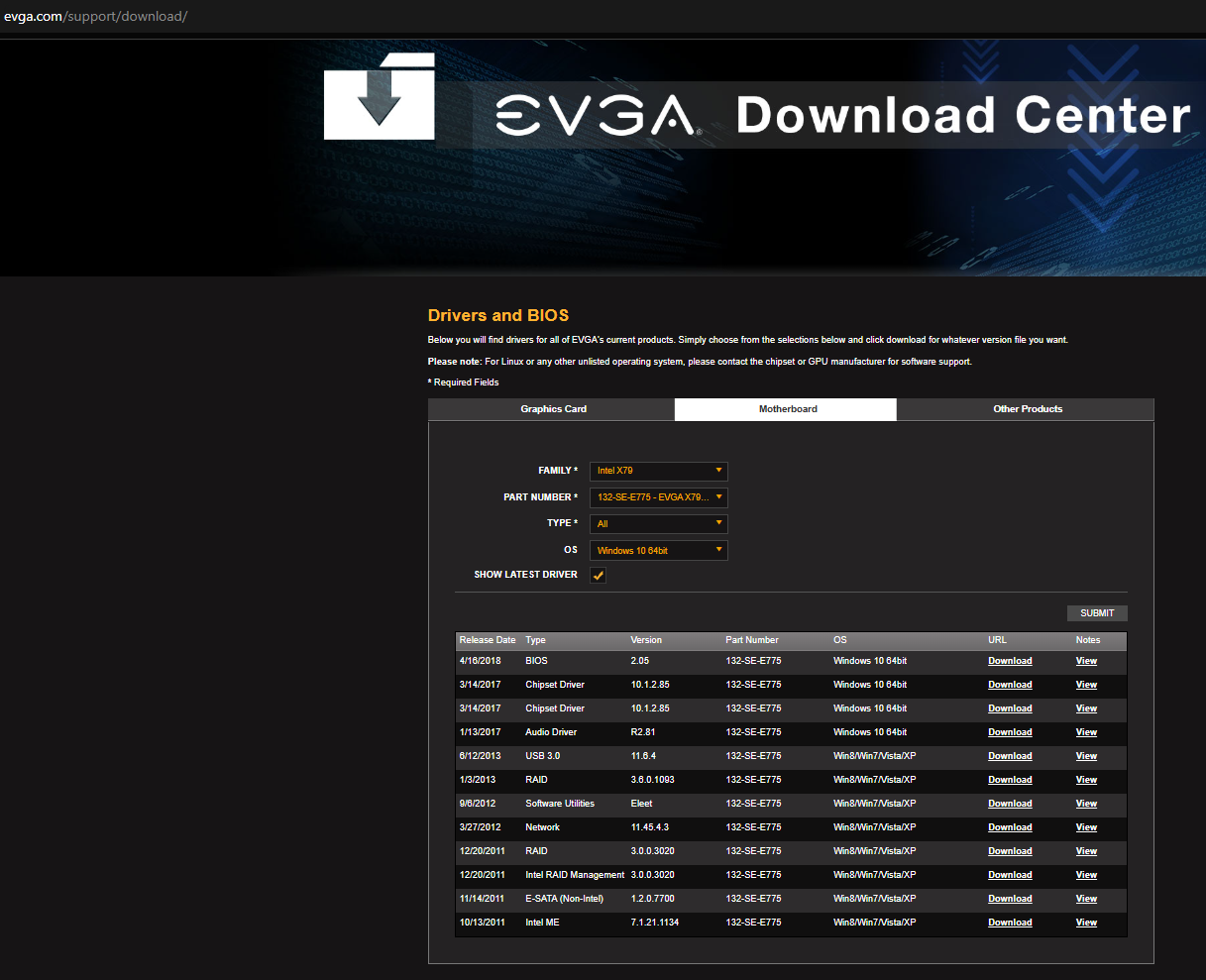The height and width of the screenshot is (980, 1206).
Task: View notes for Intel RAID Management row
Action: pos(1086,875)
